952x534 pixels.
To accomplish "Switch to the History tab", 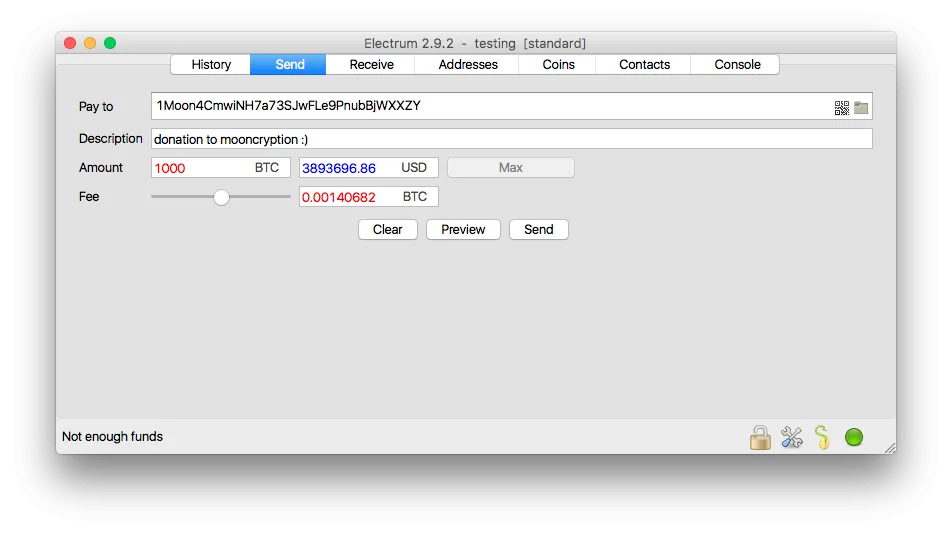I will click(211, 64).
